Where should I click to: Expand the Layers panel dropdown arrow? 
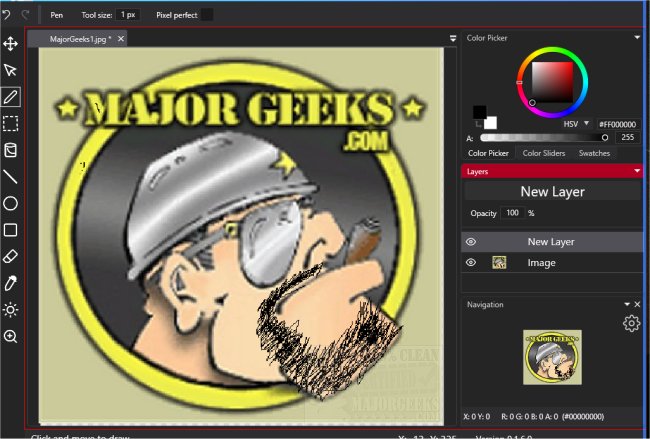pos(637,172)
